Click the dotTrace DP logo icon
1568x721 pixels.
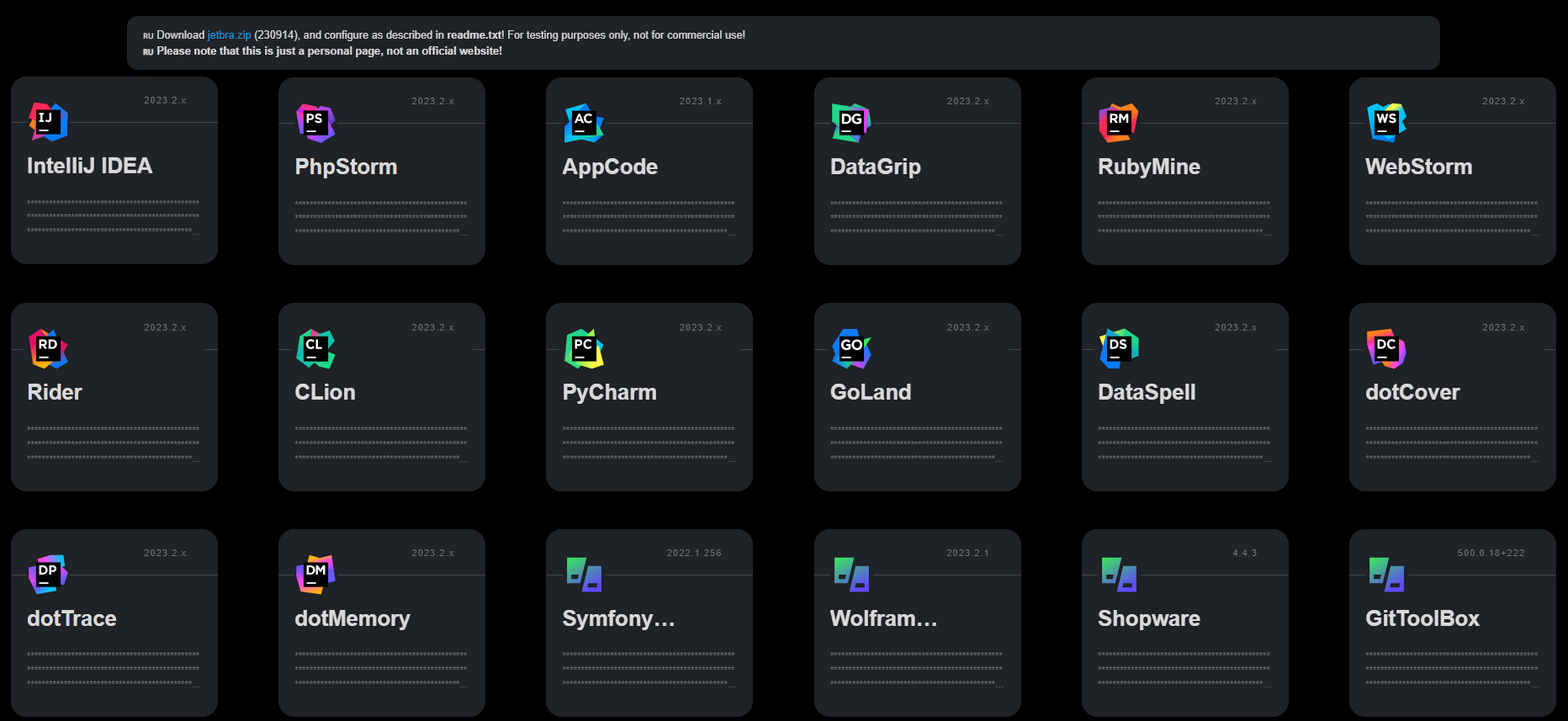(x=48, y=574)
